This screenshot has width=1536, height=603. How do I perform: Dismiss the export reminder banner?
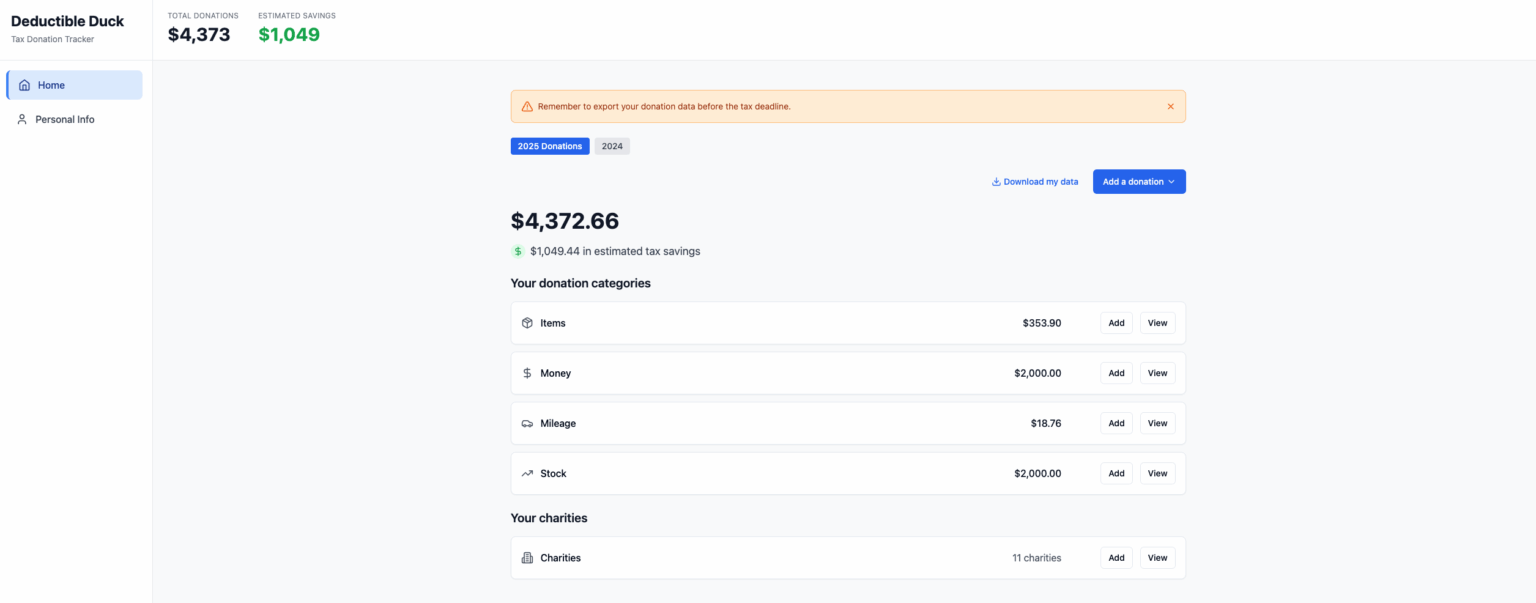pos(1170,106)
